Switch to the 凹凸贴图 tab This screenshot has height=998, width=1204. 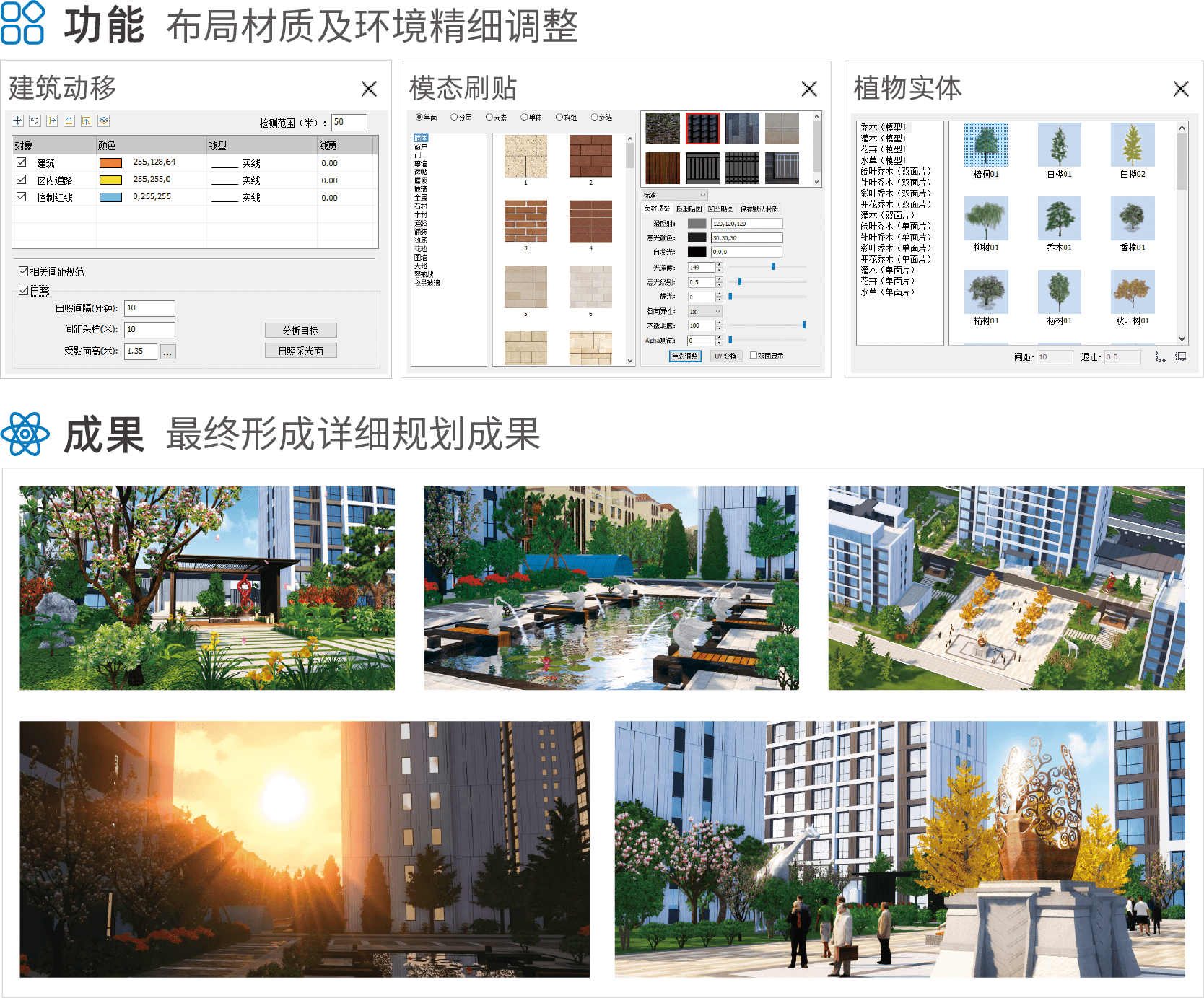tap(720, 209)
